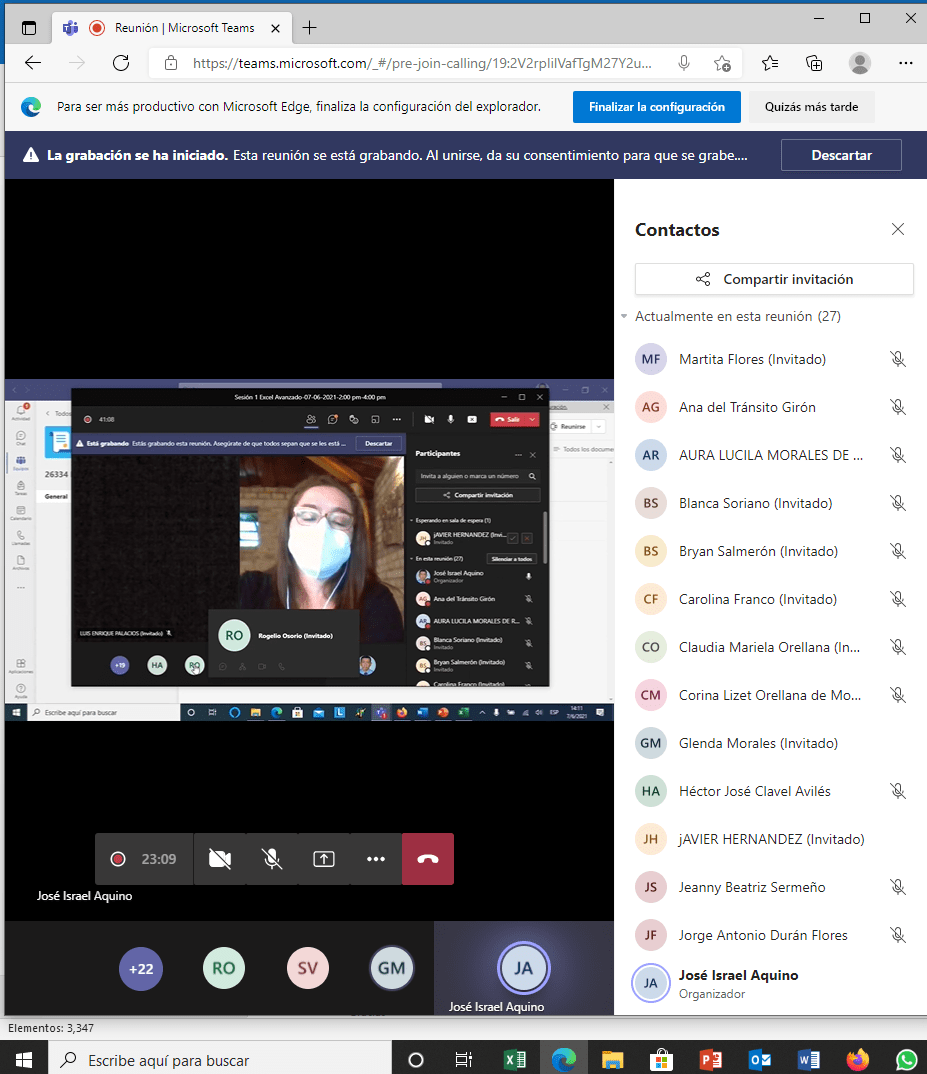Open Task View in taskbar
The image size is (927, 1074).
(x=464, y=1060)
